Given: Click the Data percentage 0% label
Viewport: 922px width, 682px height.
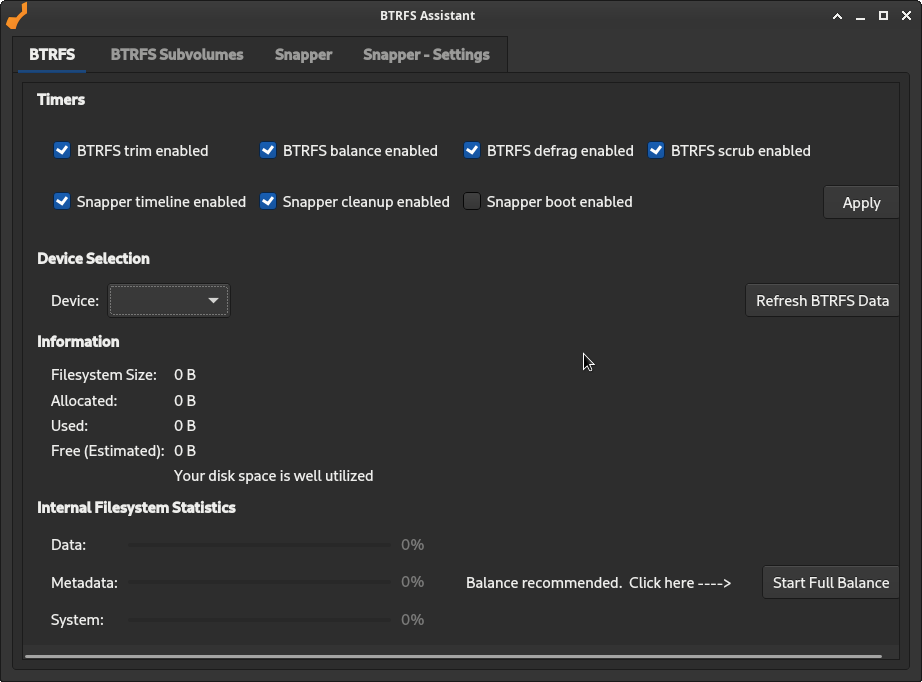Looking at the screenshot, I should pyautogui.click(x=412, y=545).
